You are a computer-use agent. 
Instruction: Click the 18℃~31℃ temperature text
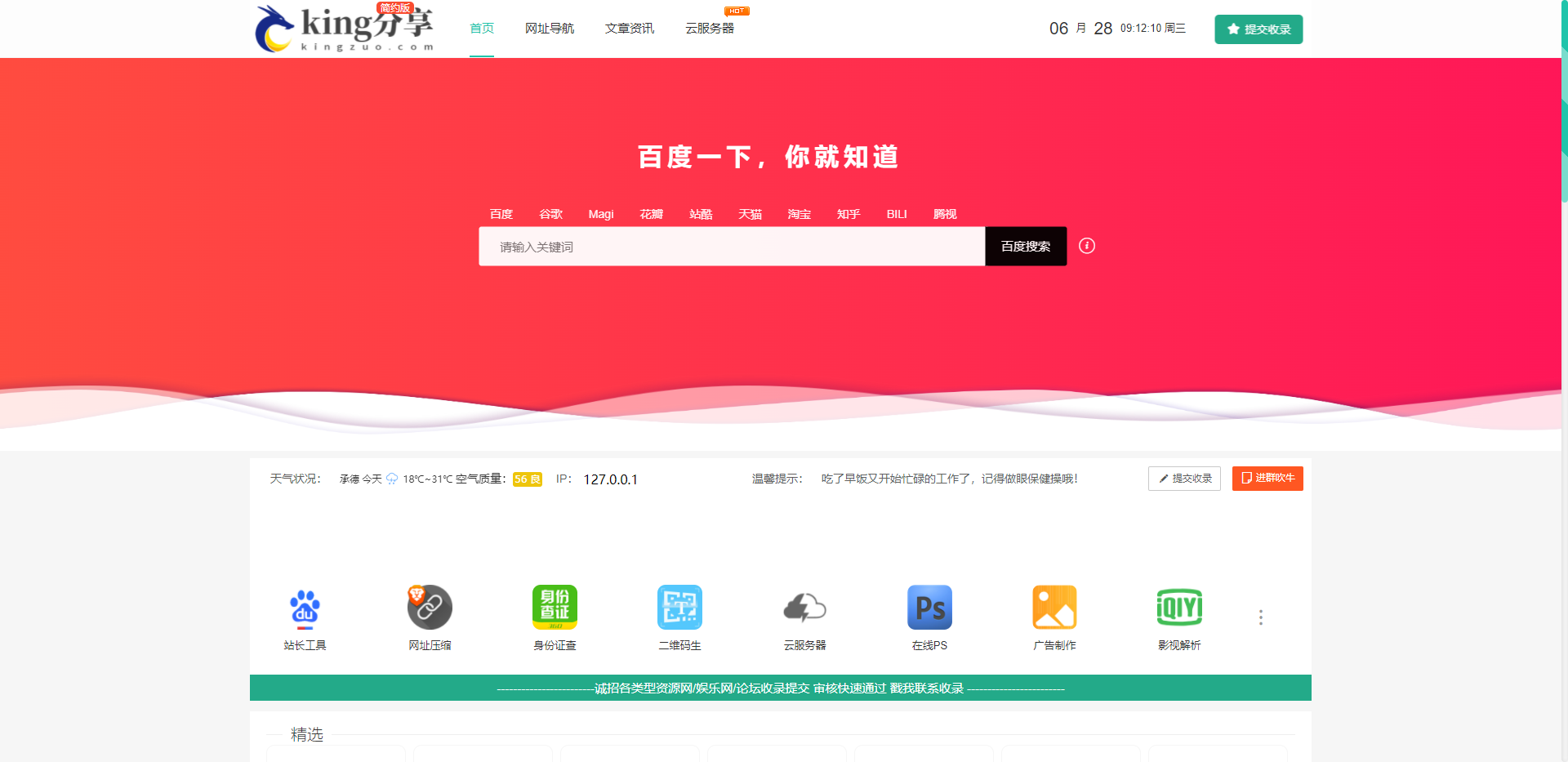[x=427, y=479]
